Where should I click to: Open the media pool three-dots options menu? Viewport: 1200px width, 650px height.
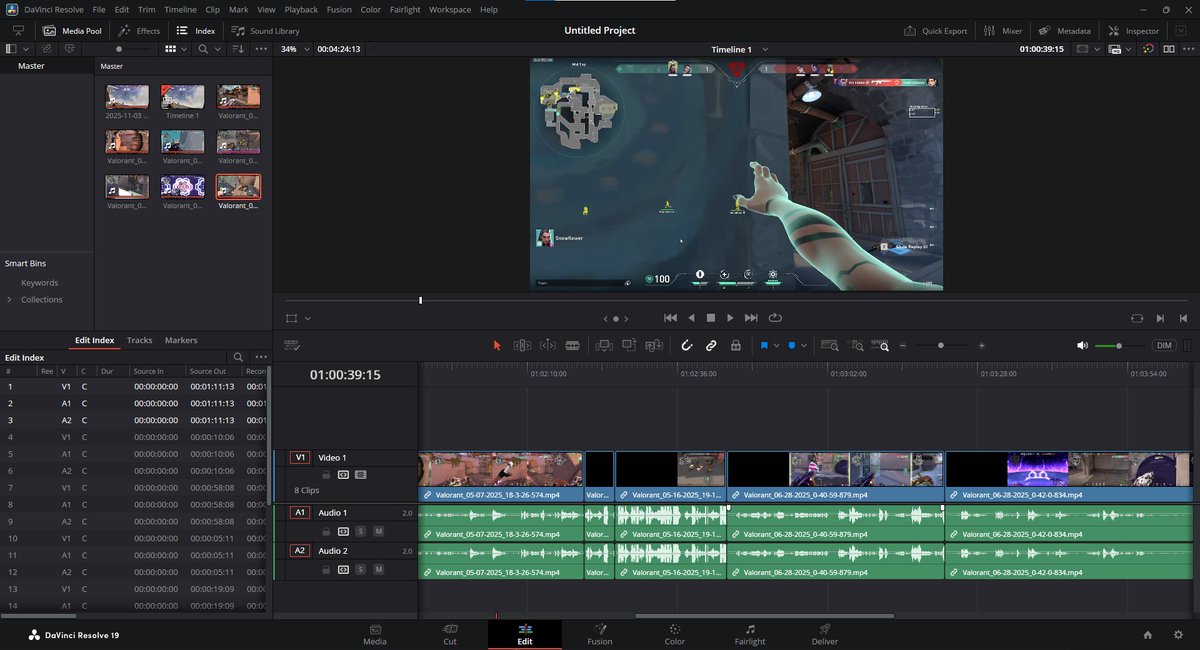tap(261, 48)
